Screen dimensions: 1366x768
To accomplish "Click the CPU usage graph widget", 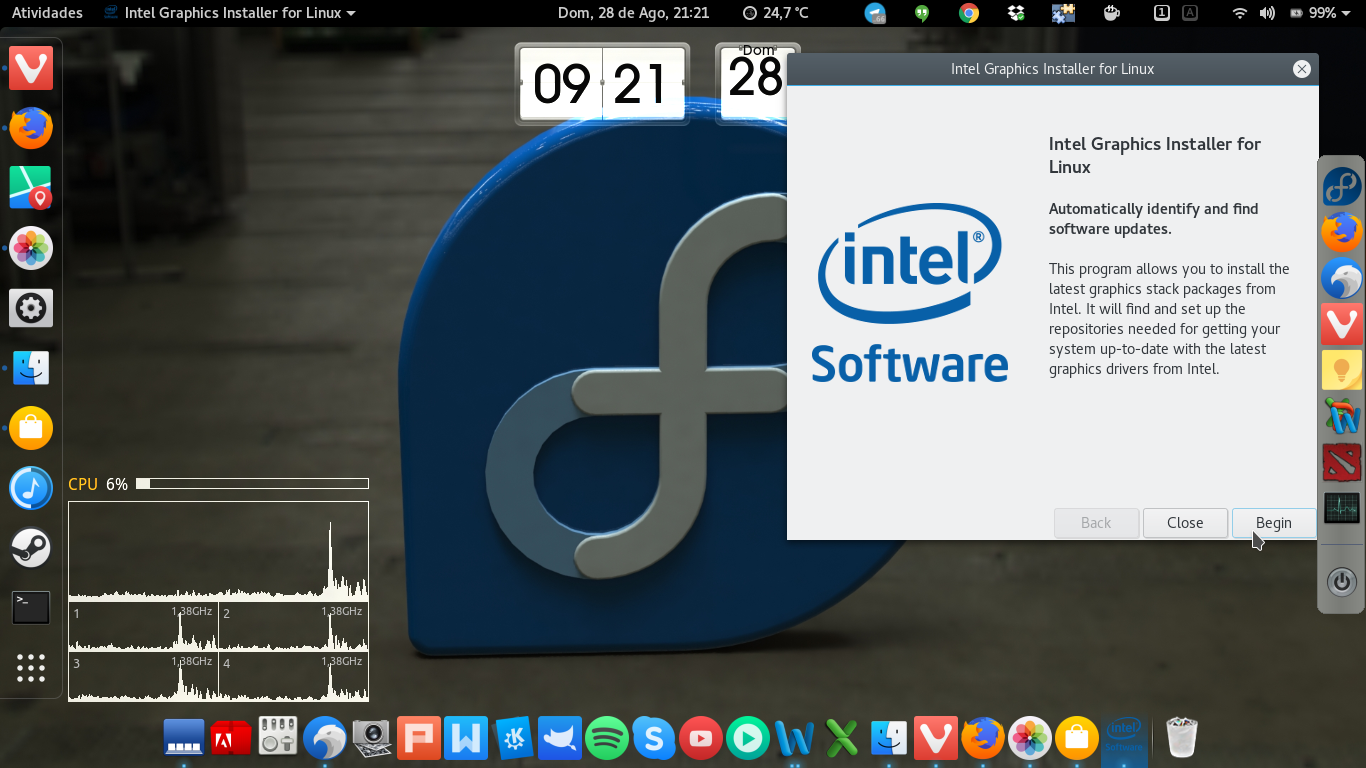I will (218, 601).
